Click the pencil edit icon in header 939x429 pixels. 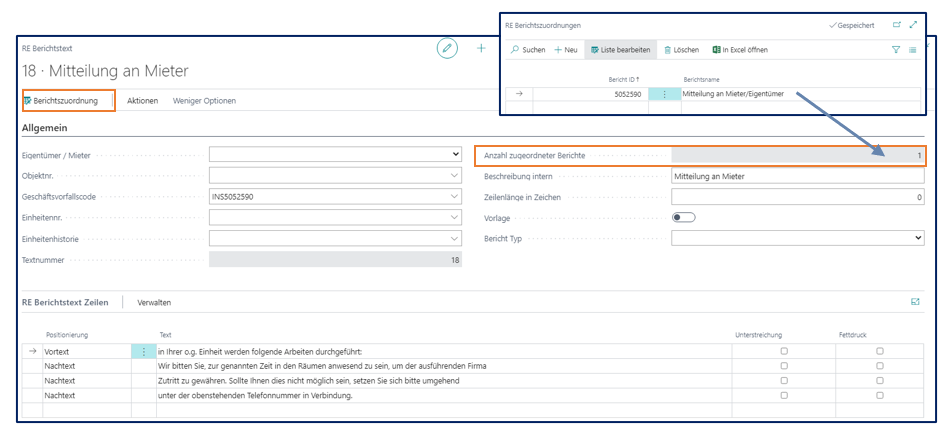click(447, 48)
